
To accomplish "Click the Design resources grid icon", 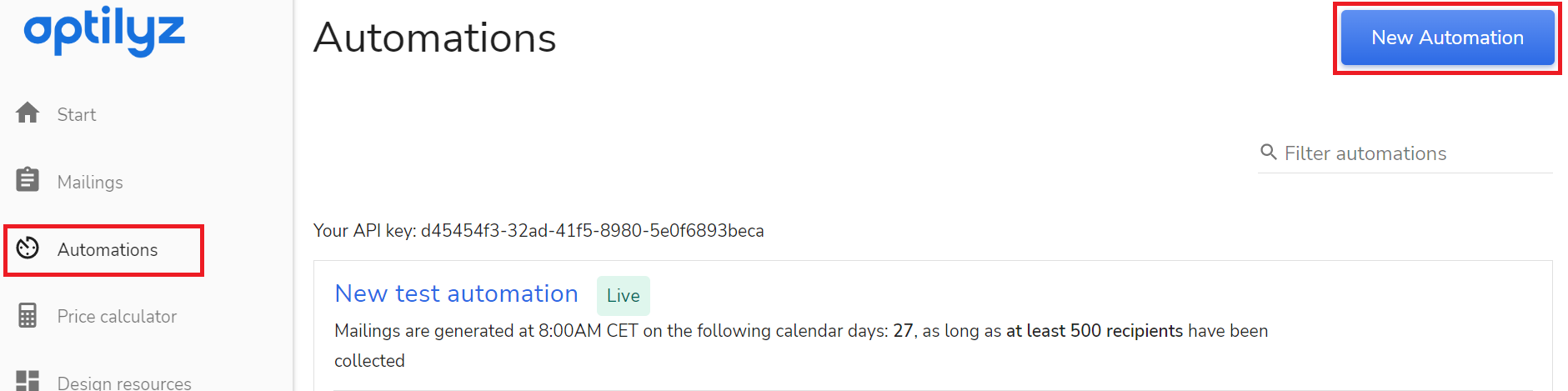I will click(x=28, y=381).
